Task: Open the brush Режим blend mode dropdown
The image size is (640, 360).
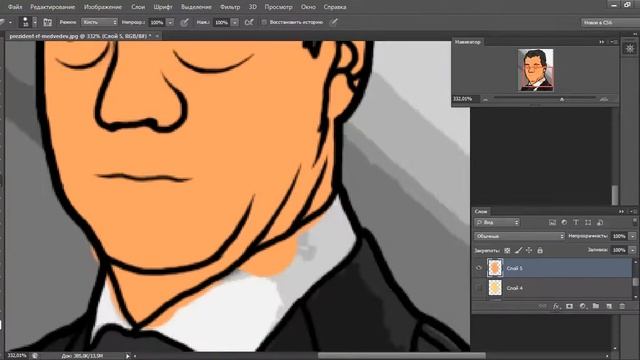Action: point(99,22)
